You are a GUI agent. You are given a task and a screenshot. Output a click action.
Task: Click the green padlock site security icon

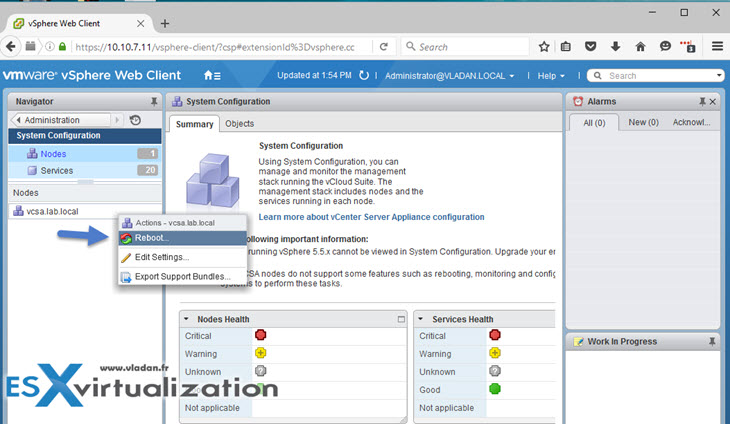pyautogui.click(x=62, y=47)
